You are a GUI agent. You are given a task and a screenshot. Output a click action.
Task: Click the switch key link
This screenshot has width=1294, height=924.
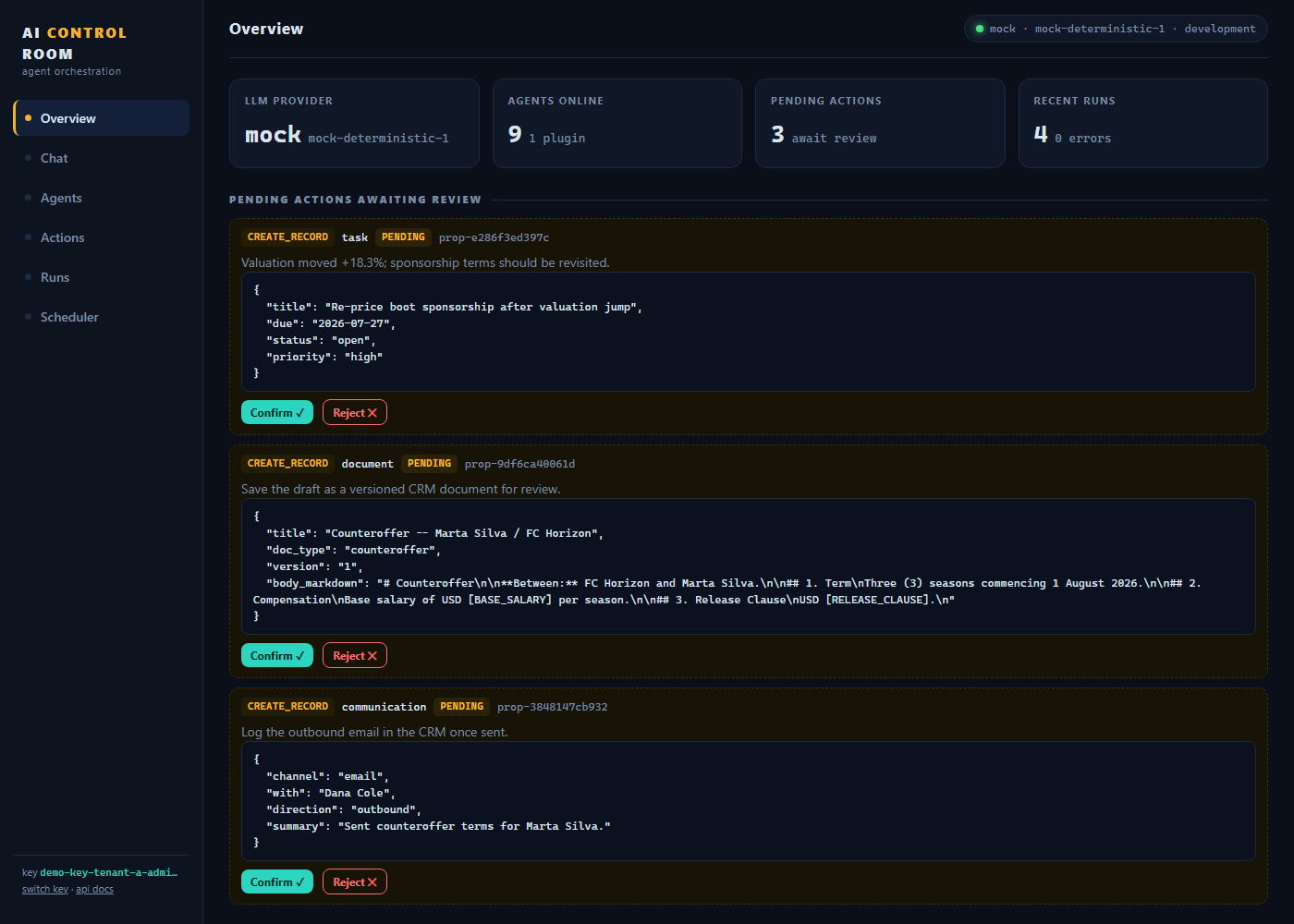point(45,890)
